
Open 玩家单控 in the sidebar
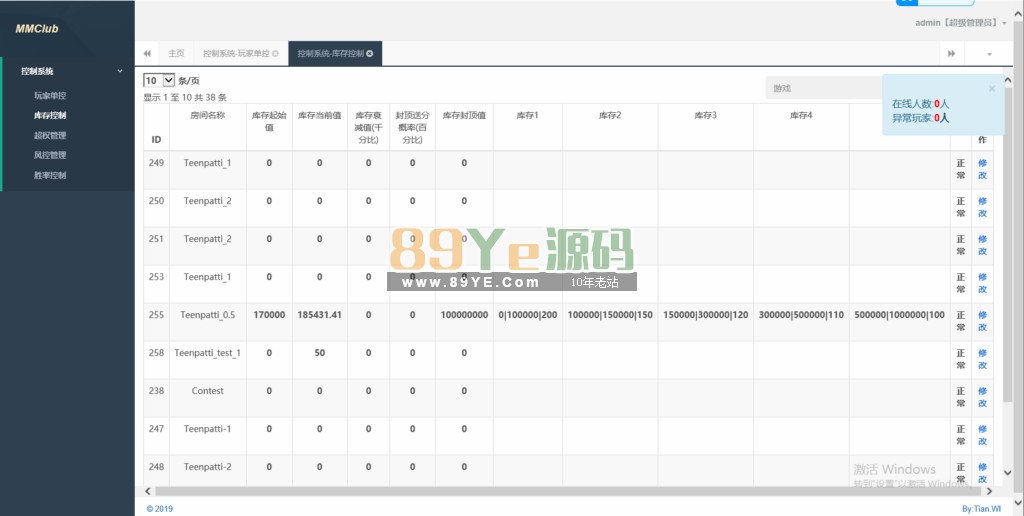point(50,96)
